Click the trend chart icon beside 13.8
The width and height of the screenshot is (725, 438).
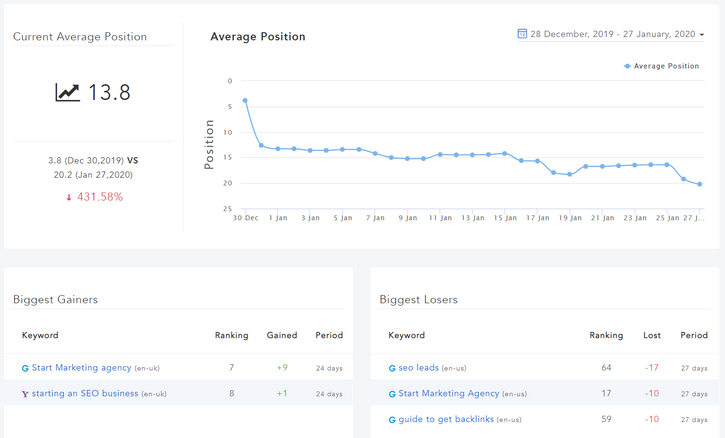(x=68, y=92)
